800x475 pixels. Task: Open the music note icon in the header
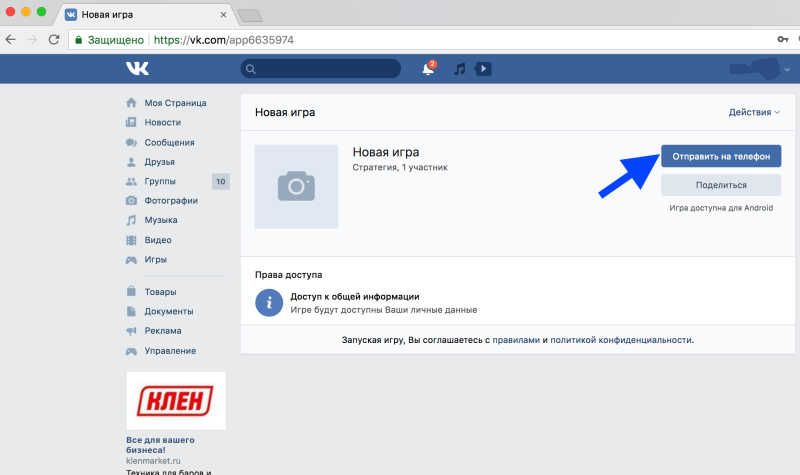pyautogui.click(x=460, y=69)
